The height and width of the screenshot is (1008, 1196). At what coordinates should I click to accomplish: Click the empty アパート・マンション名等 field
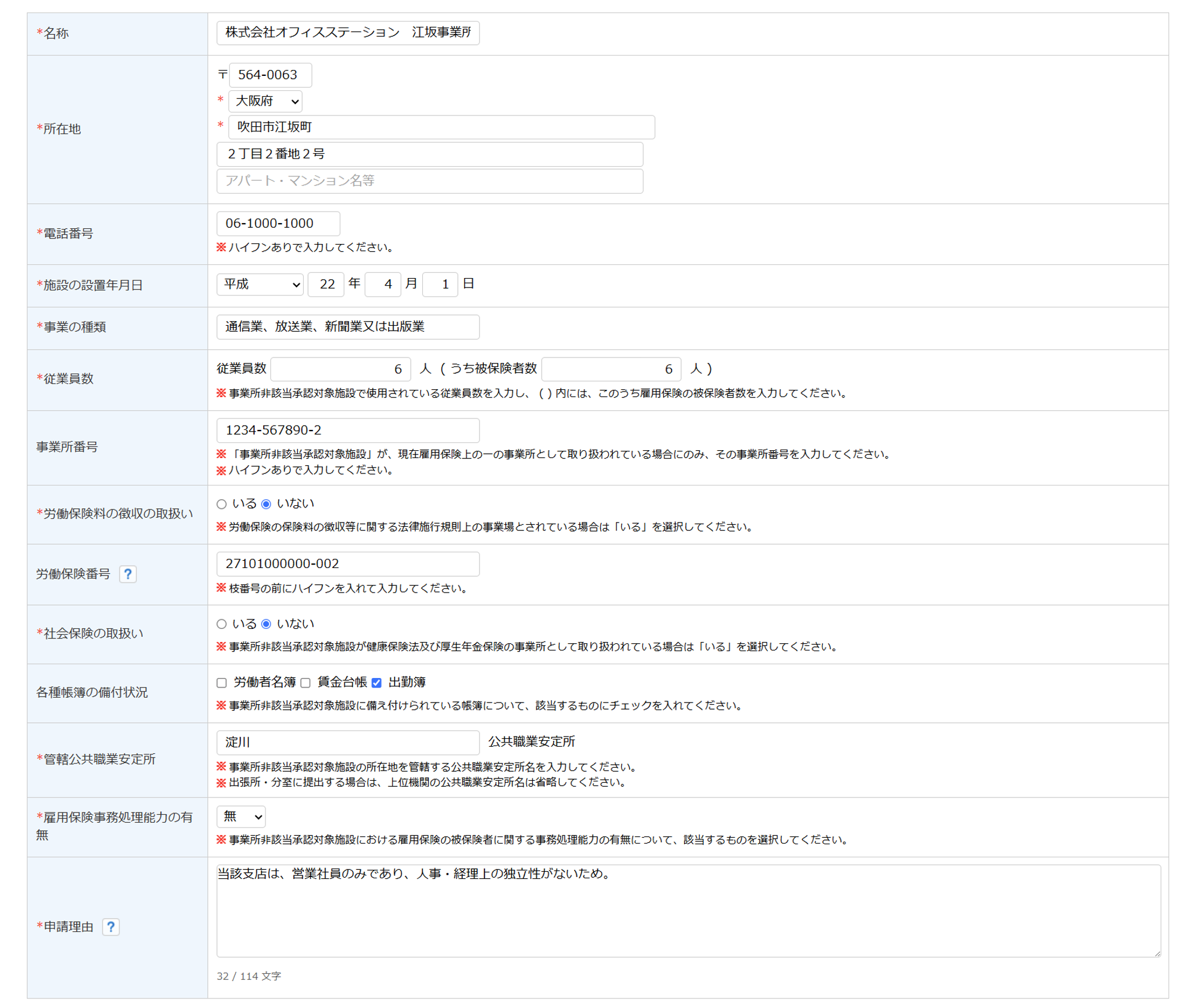pos(429,181)
